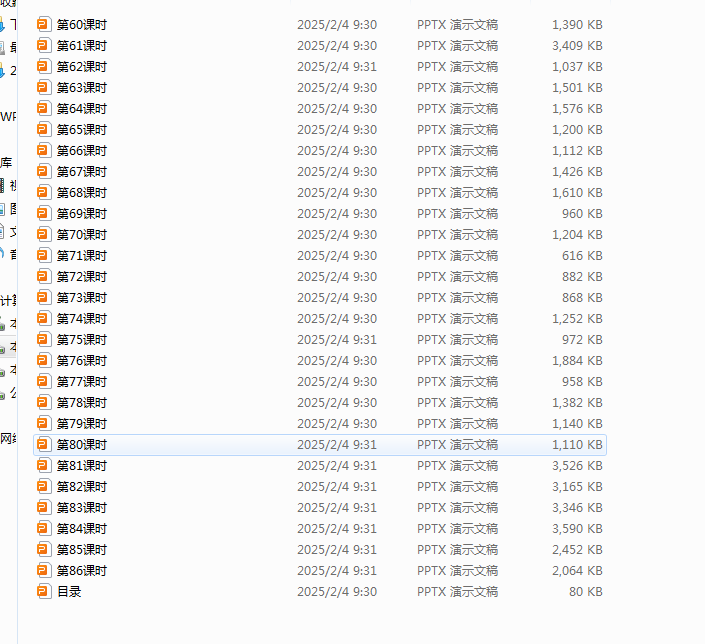
Task: Click the file name 目录
Action: (x=69, y=591)
